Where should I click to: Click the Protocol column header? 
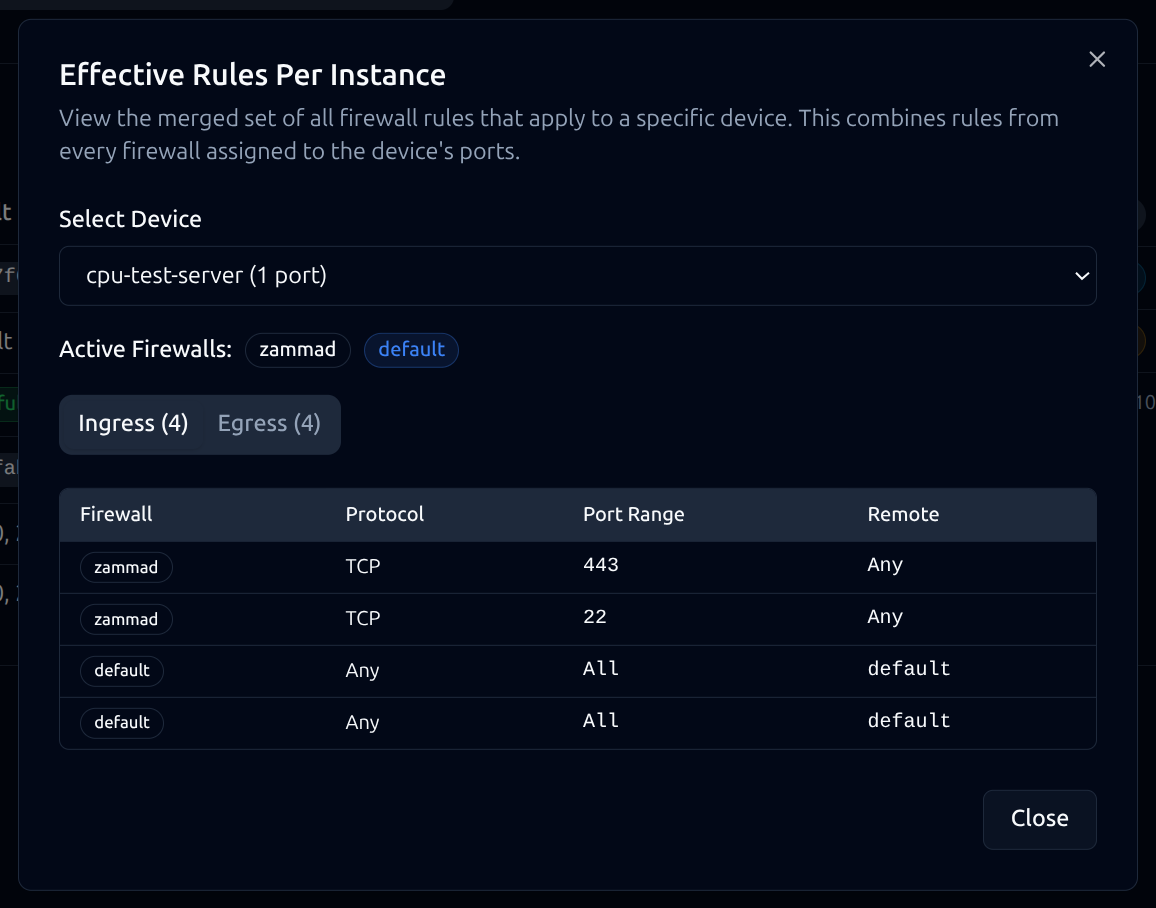coord(384,514)
